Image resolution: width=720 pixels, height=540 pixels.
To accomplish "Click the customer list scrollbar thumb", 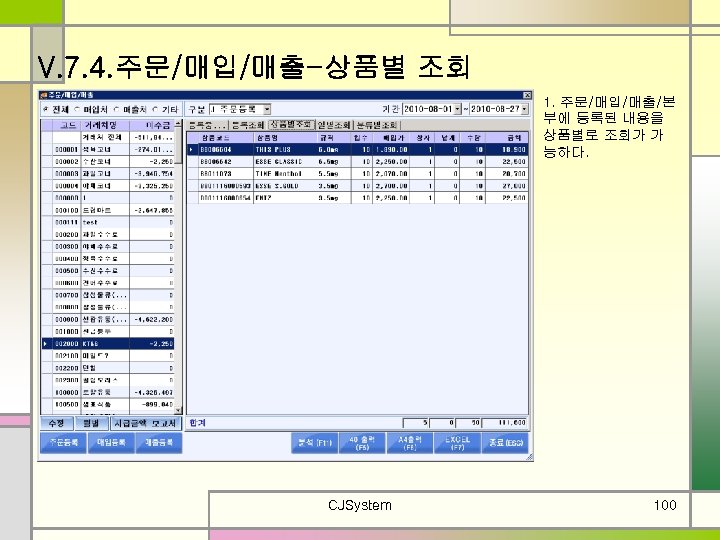I will [x=179, y=146].
